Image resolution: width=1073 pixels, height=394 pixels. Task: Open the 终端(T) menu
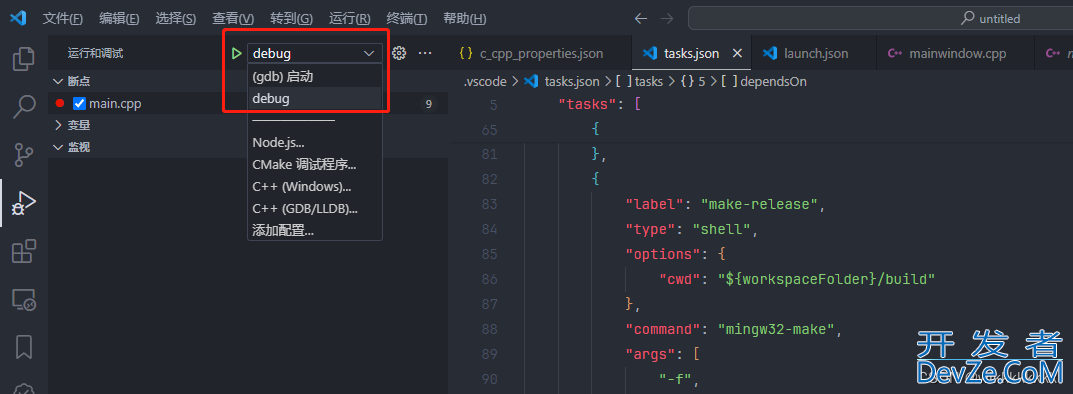pos(406,18)
